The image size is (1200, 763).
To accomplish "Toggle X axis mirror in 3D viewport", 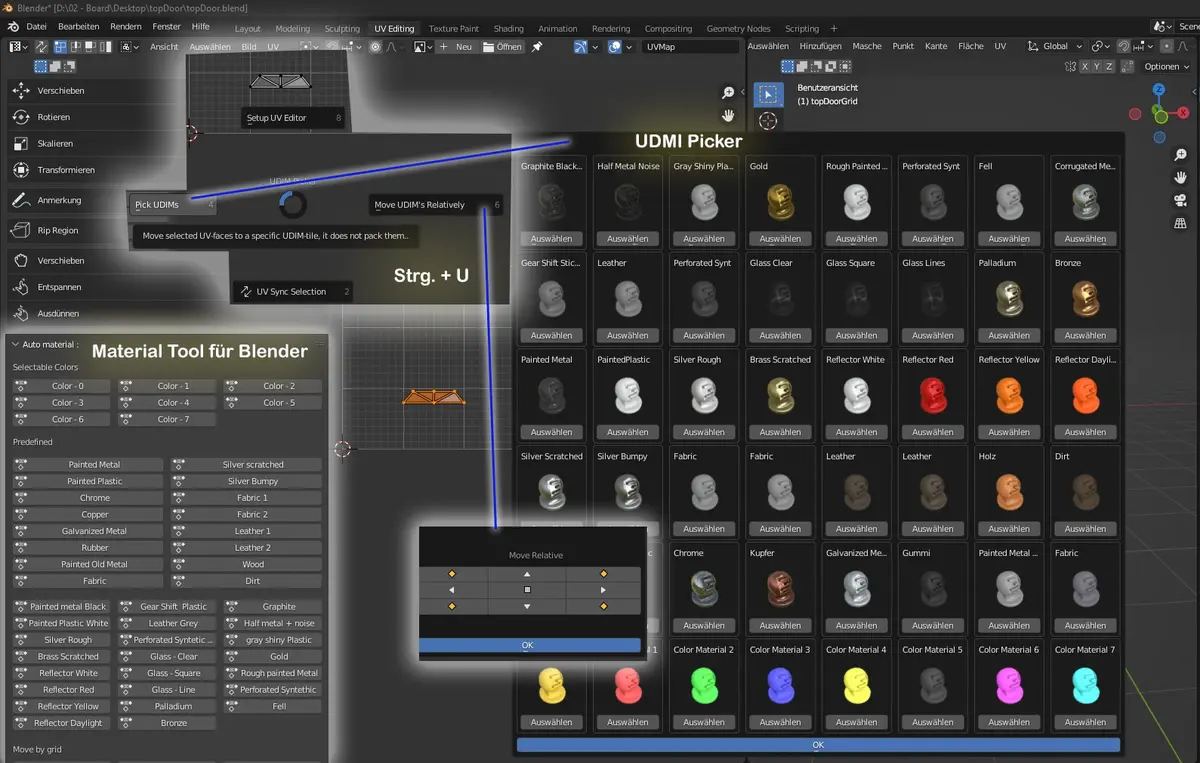I will pos(1085,66).
